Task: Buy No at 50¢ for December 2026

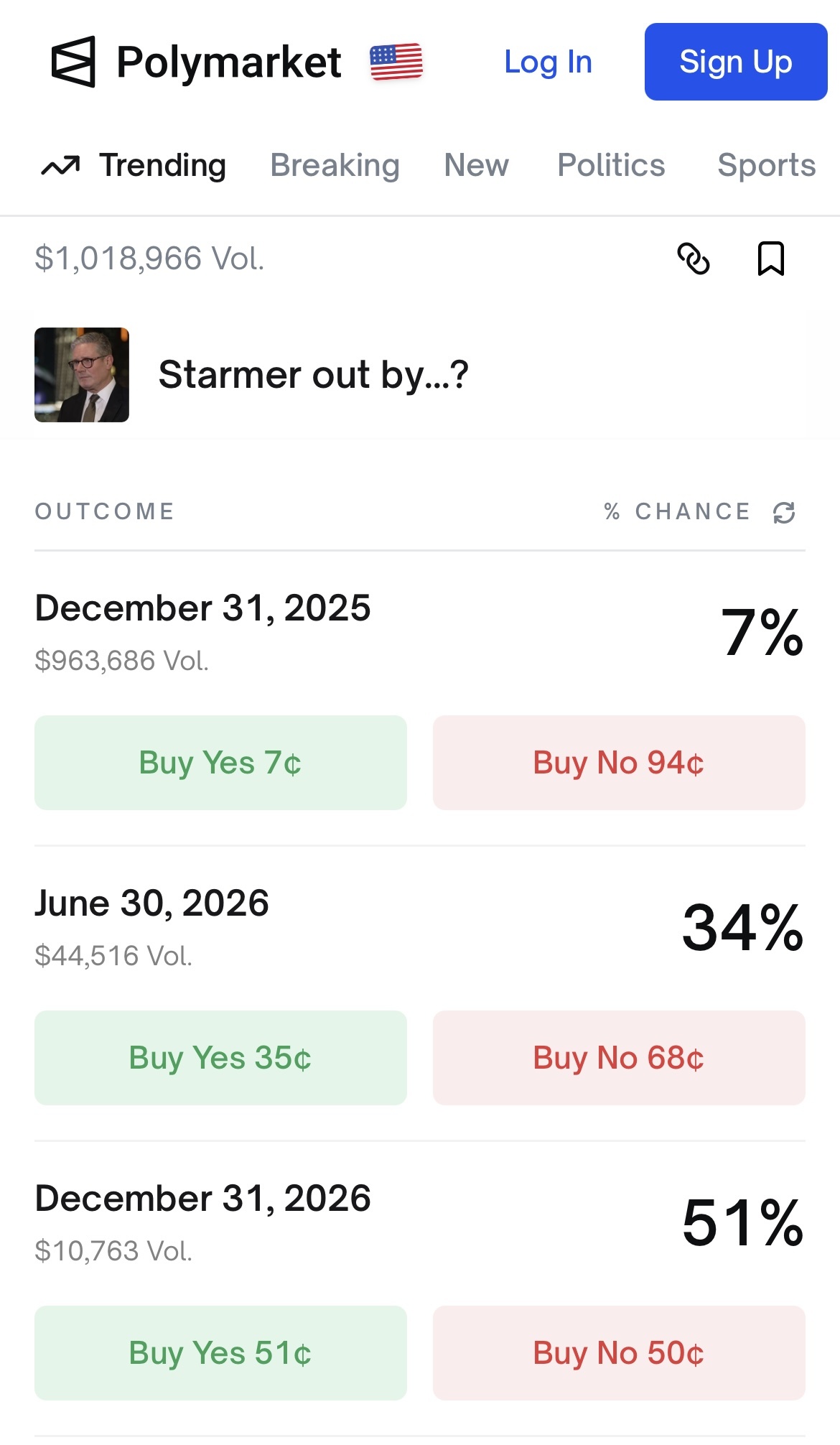Action: coord(619,1353)
